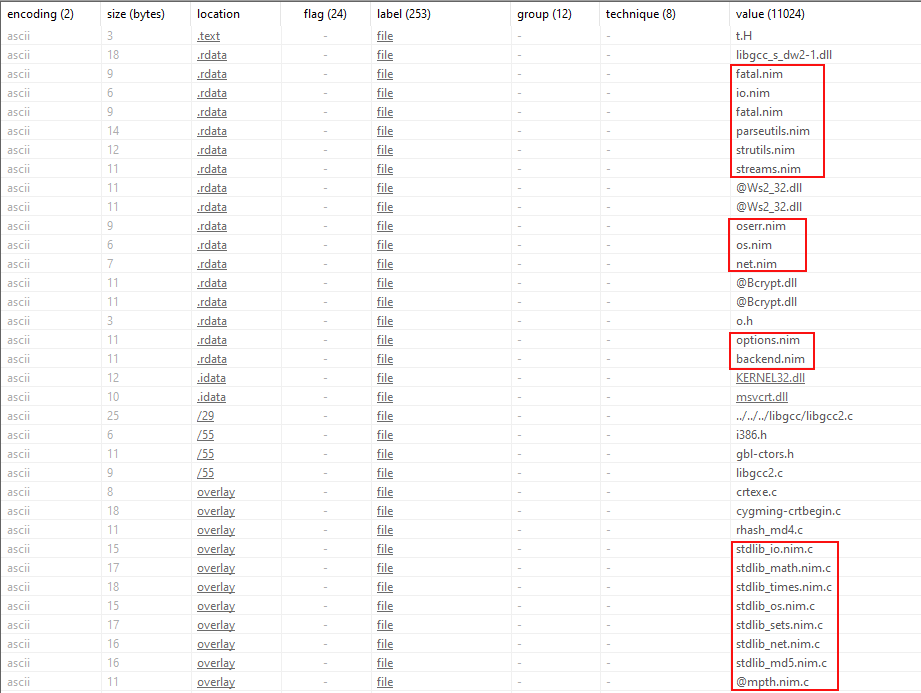Select the o.h value
The width and height of the screenshot is (921, 693).
(744, 321)
